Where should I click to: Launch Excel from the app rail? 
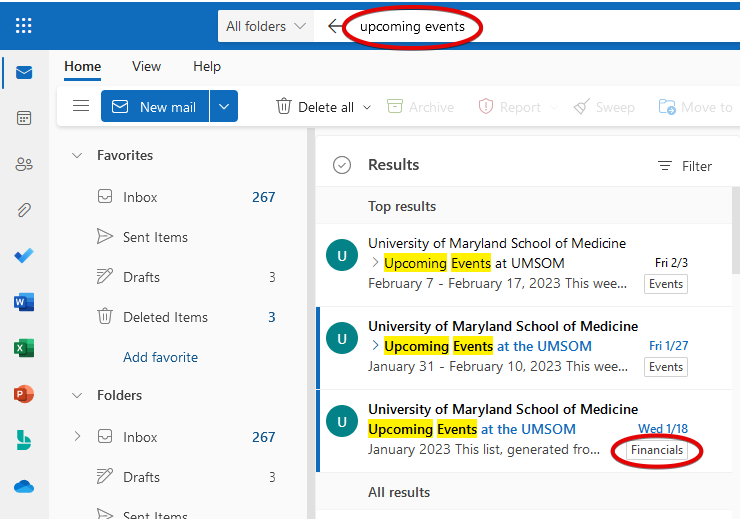(x=24, y=348)
